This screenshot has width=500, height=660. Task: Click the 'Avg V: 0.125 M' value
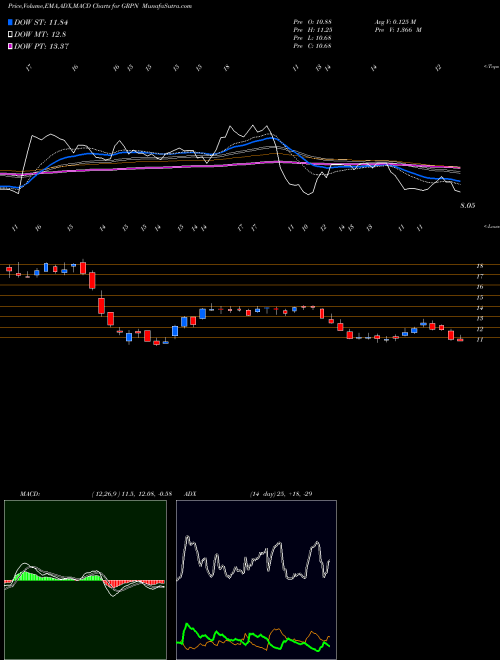click(x=395, y=22)
